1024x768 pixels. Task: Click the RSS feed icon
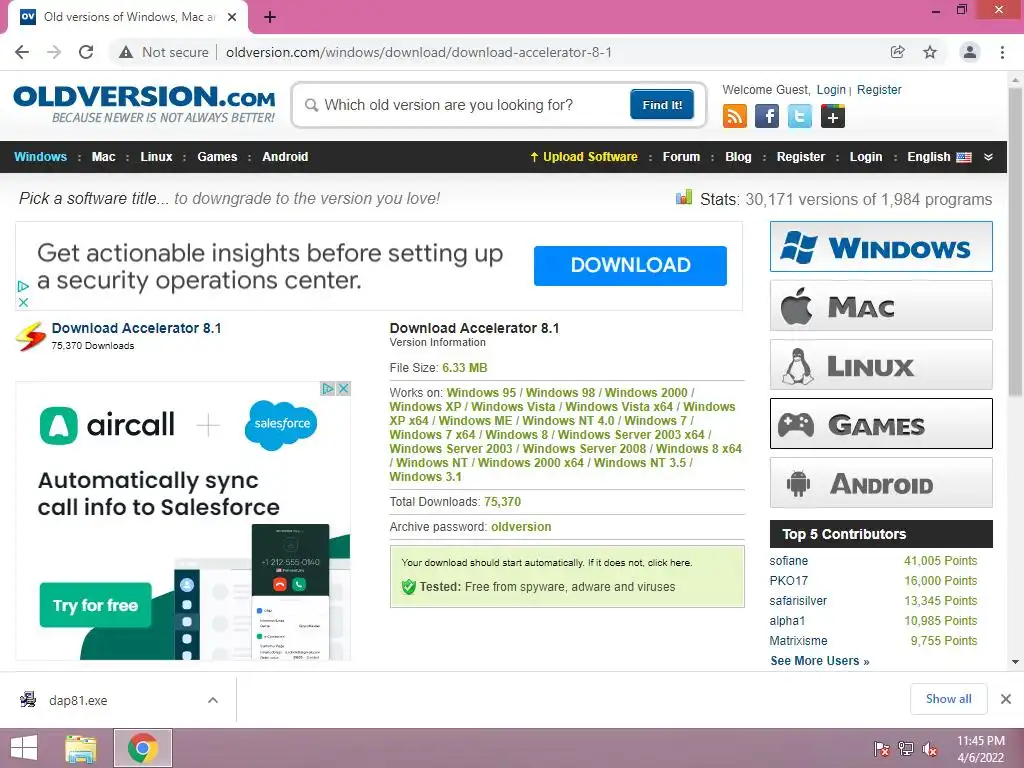pos(735,117)
